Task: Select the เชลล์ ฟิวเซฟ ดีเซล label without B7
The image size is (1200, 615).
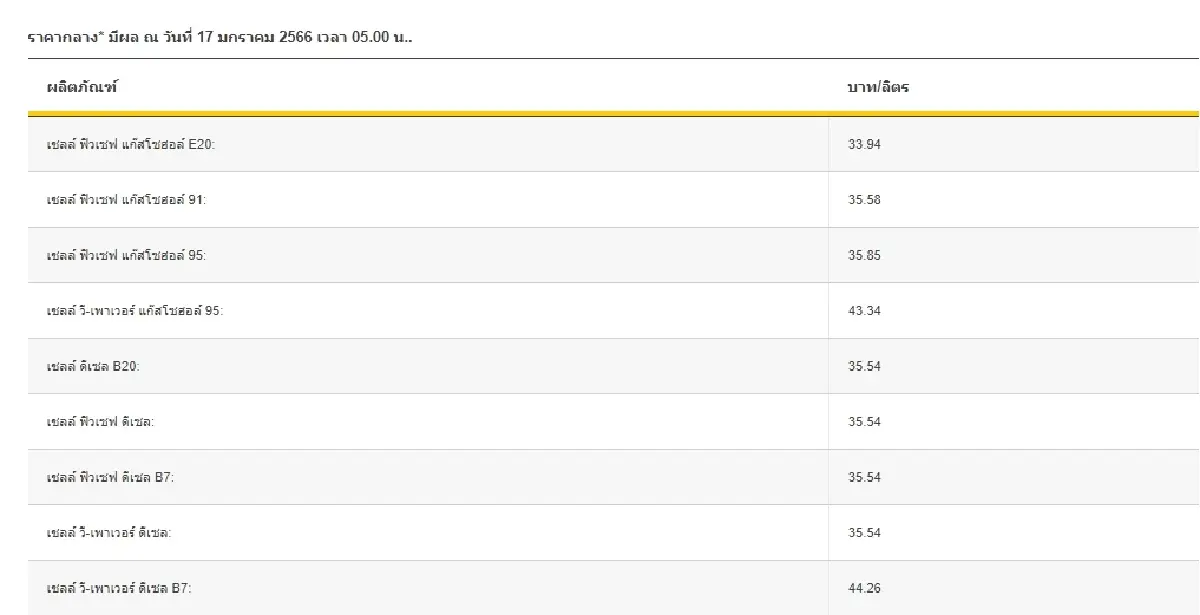Action: tap(100, 422)
